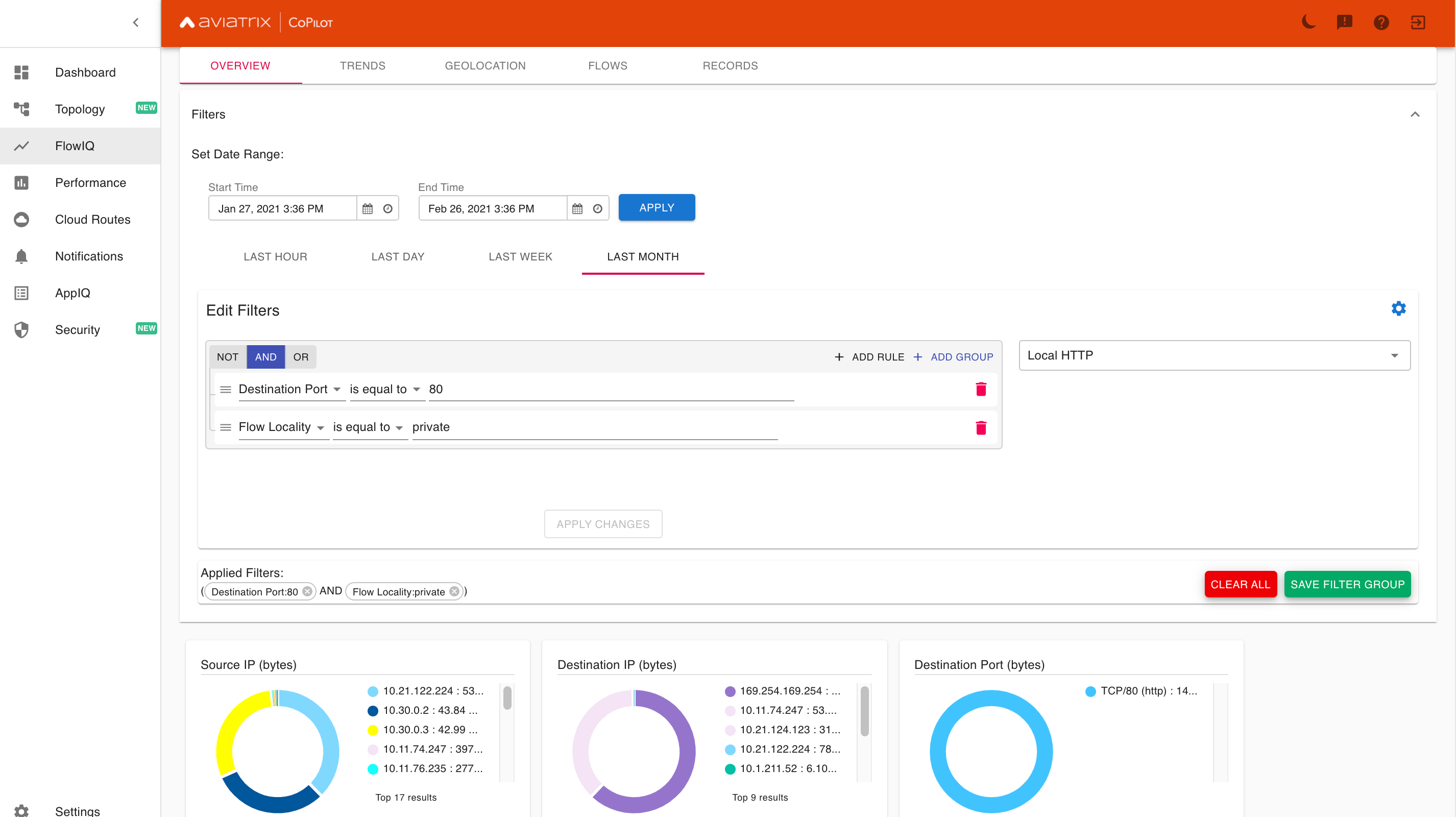The width and height of the screenshot is (1456, 817).
Task: Switch to the FLOWS tab
Action: 608,65
